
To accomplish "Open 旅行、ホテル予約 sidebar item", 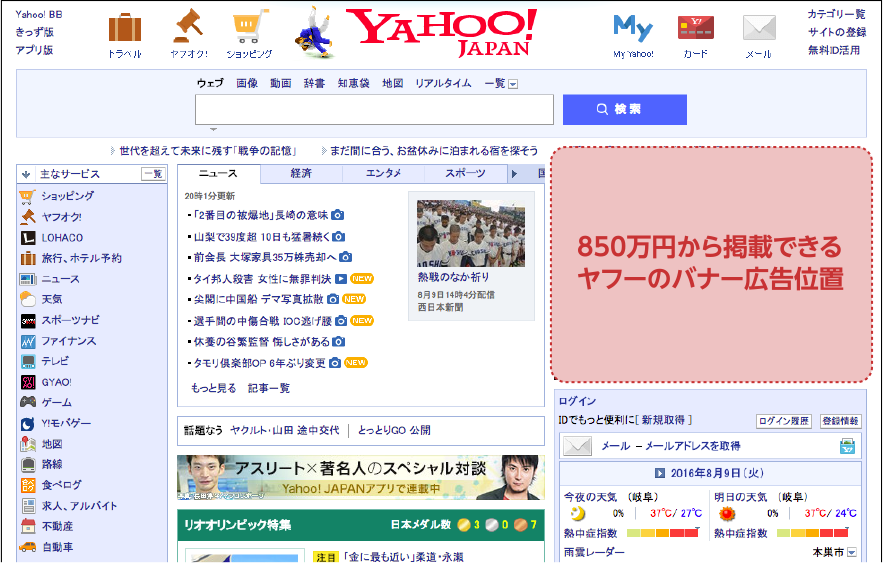I will (x=81, y=258).
